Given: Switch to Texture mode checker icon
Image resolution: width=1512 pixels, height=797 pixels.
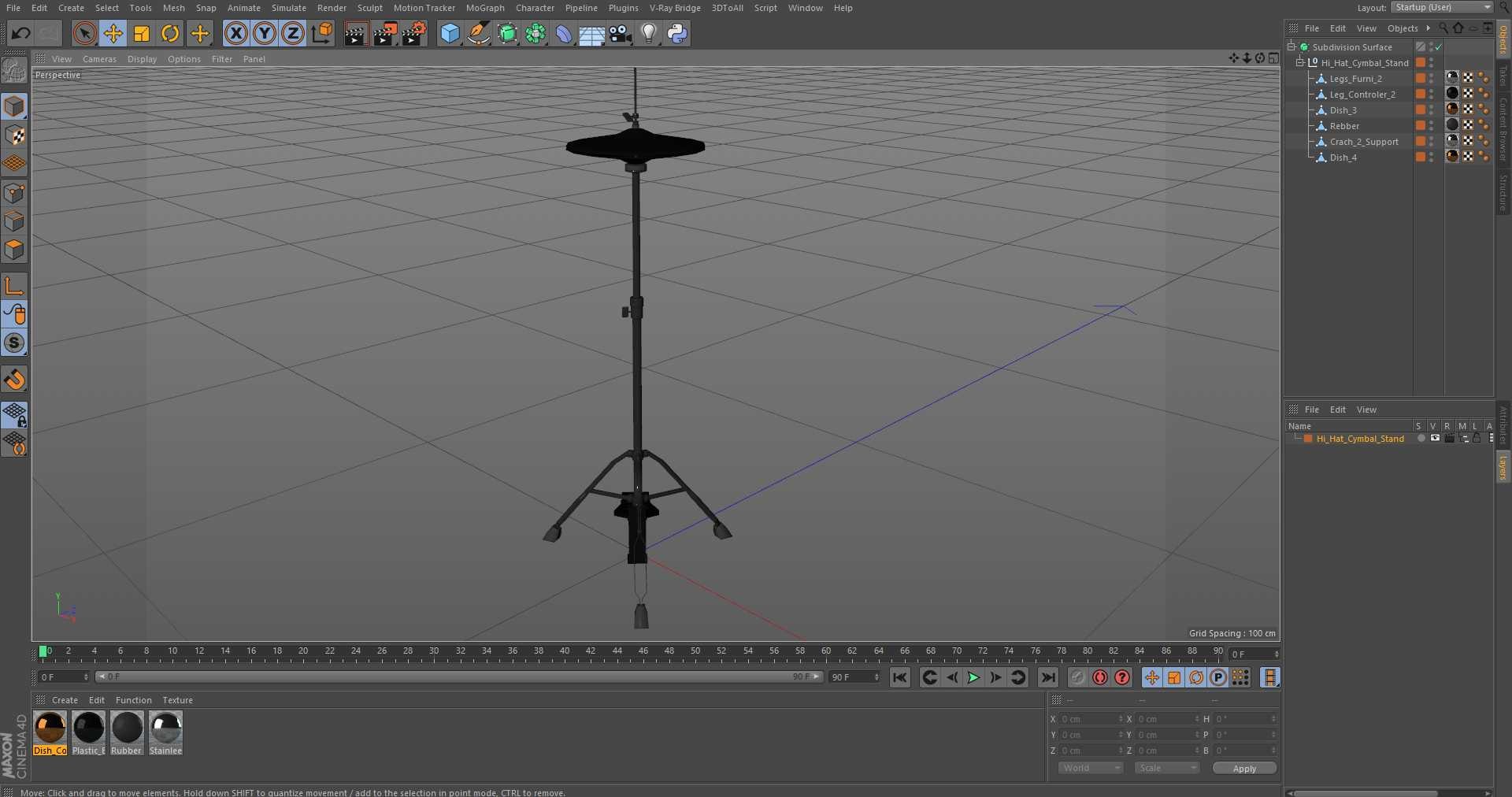Looking at the screenshot, I should 14,135.
